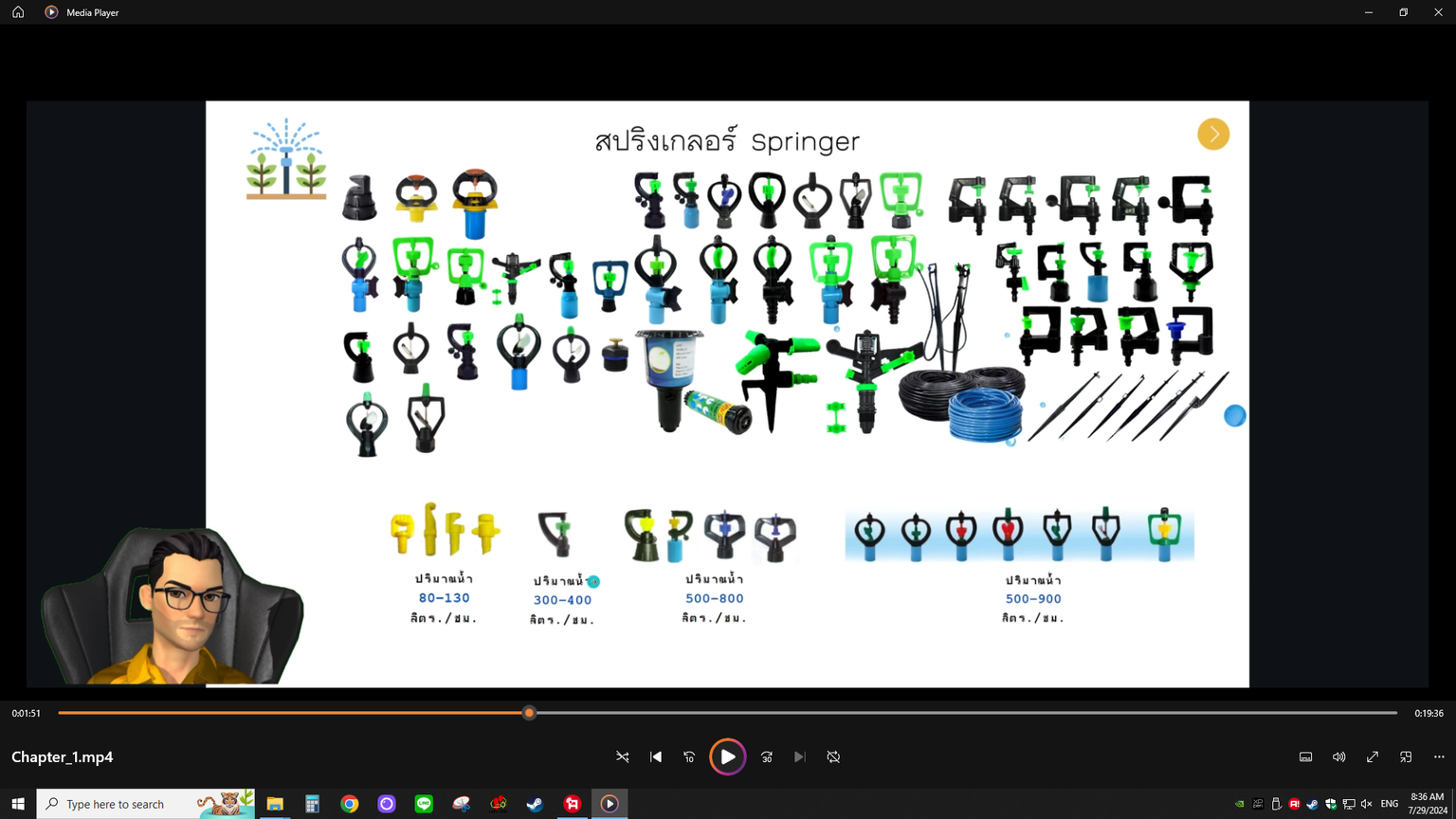Screen dimensions: 1456x819
Task: Click the yellow next arrow in video
Action: pos(1213,135)
